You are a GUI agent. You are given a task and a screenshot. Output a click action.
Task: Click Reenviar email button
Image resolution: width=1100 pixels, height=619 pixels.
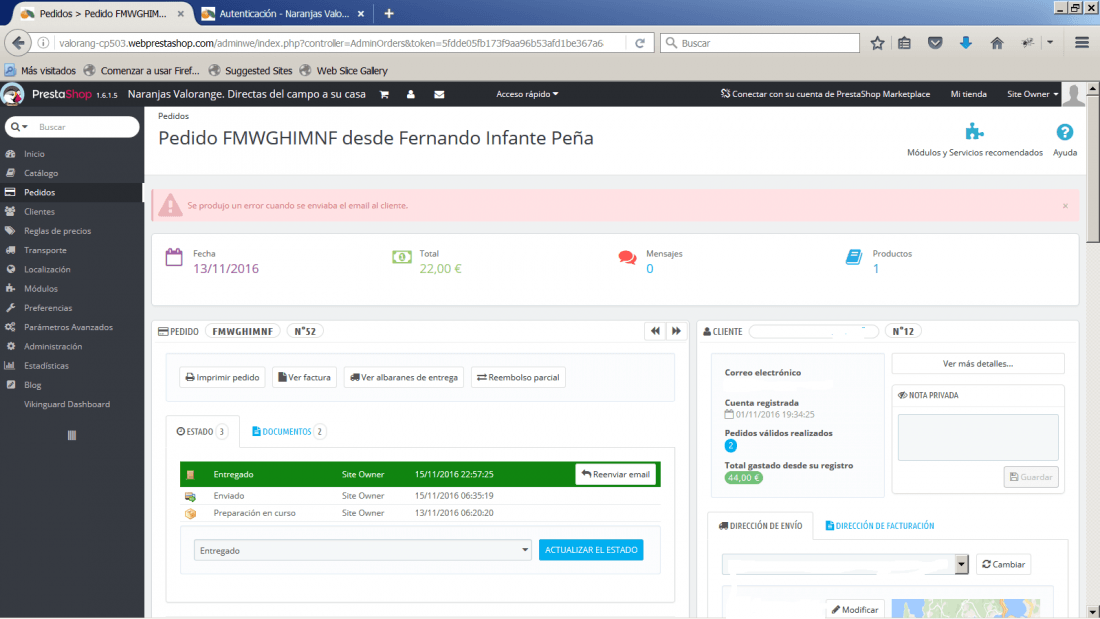[x=615, y=474]
